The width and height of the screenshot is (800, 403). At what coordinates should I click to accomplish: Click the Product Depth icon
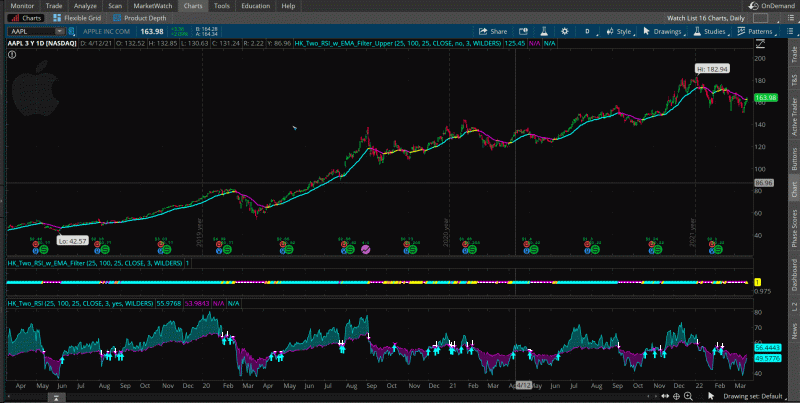(x=117, y=18)
